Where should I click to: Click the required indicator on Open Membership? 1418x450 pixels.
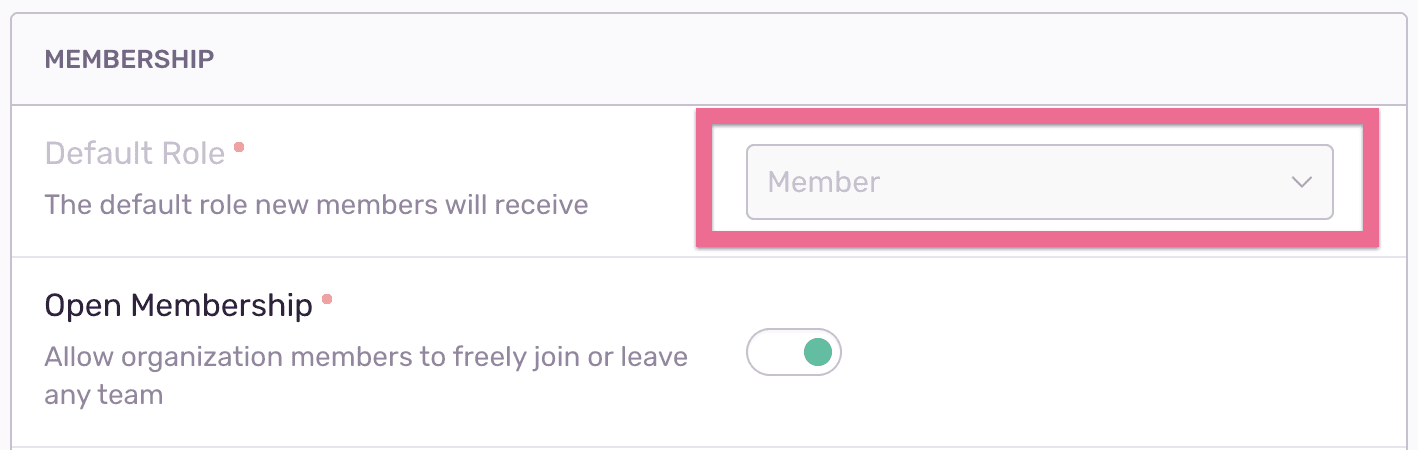pyautogui.click(x=327, y=298)
